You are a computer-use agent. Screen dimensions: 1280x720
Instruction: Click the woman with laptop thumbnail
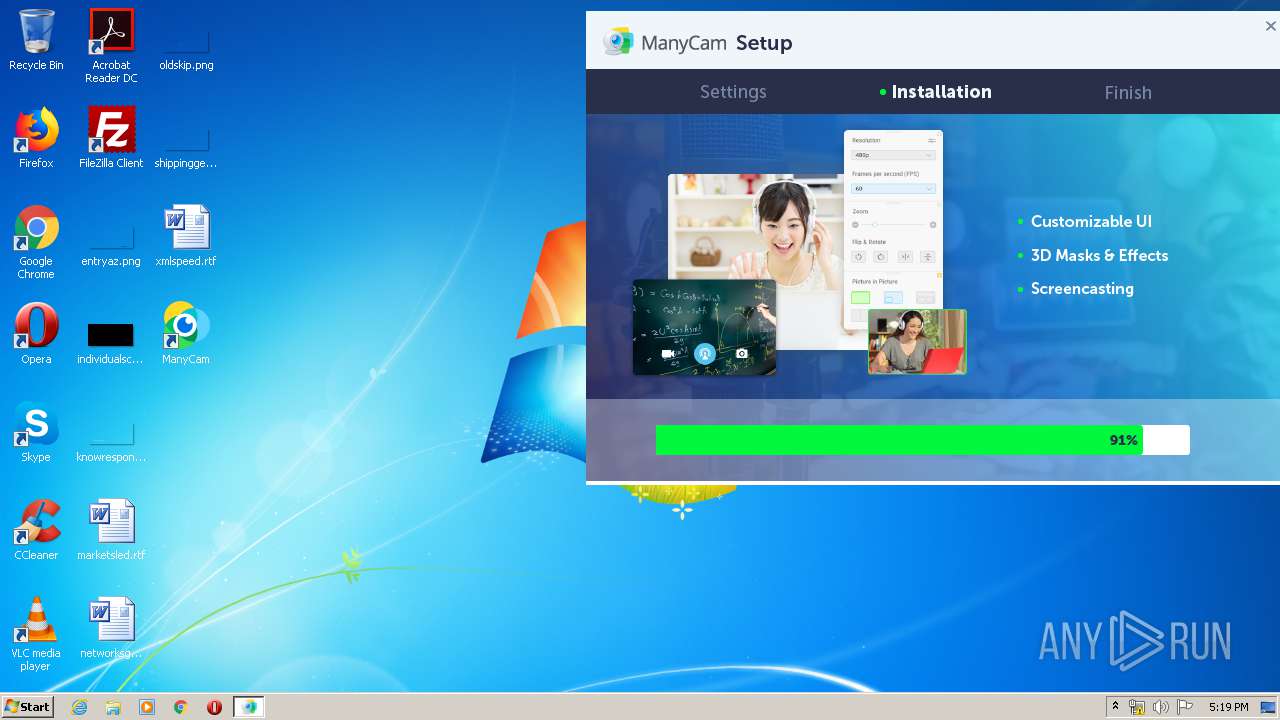pos(917,341)
